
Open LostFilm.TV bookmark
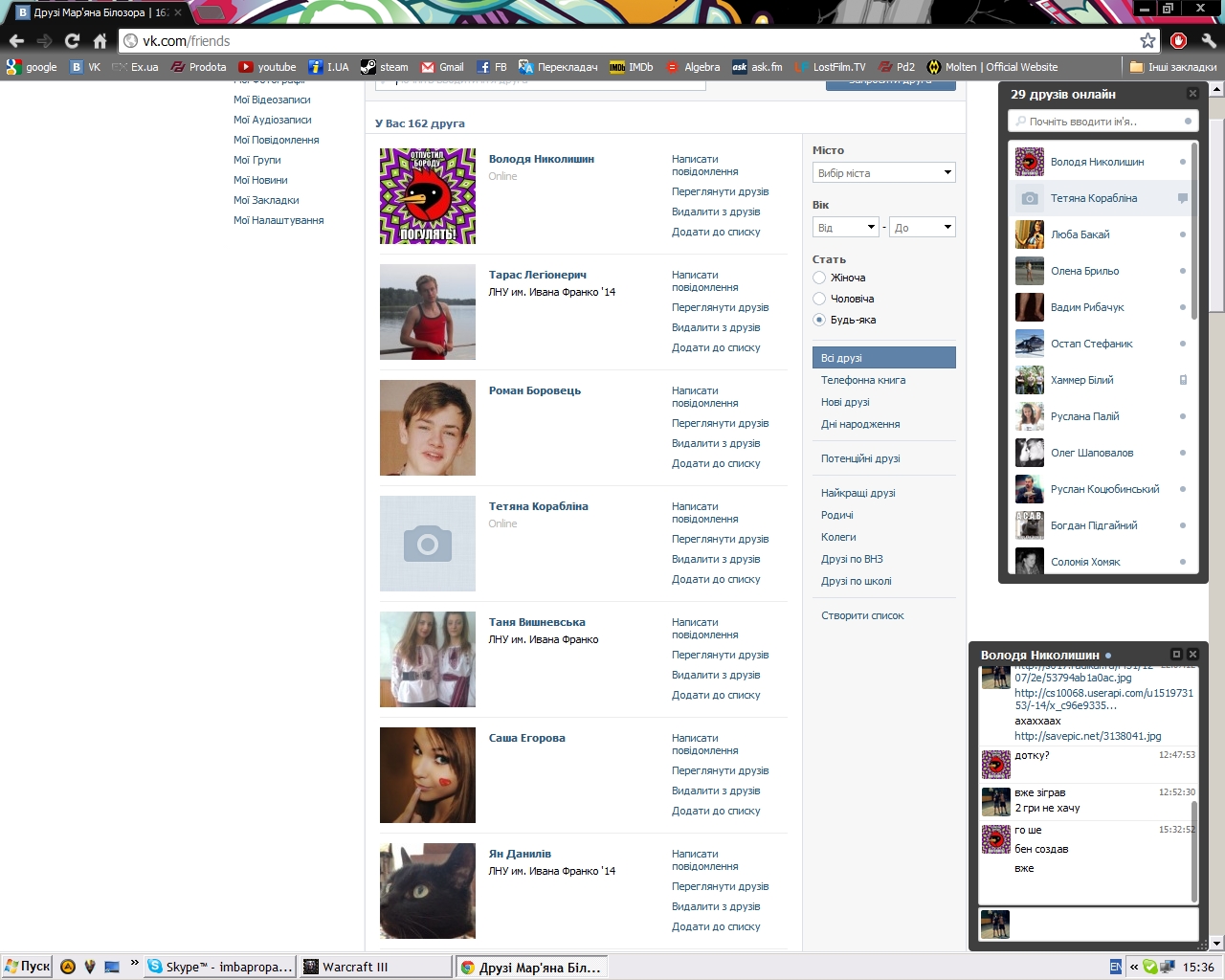click(x=830, y=67)
